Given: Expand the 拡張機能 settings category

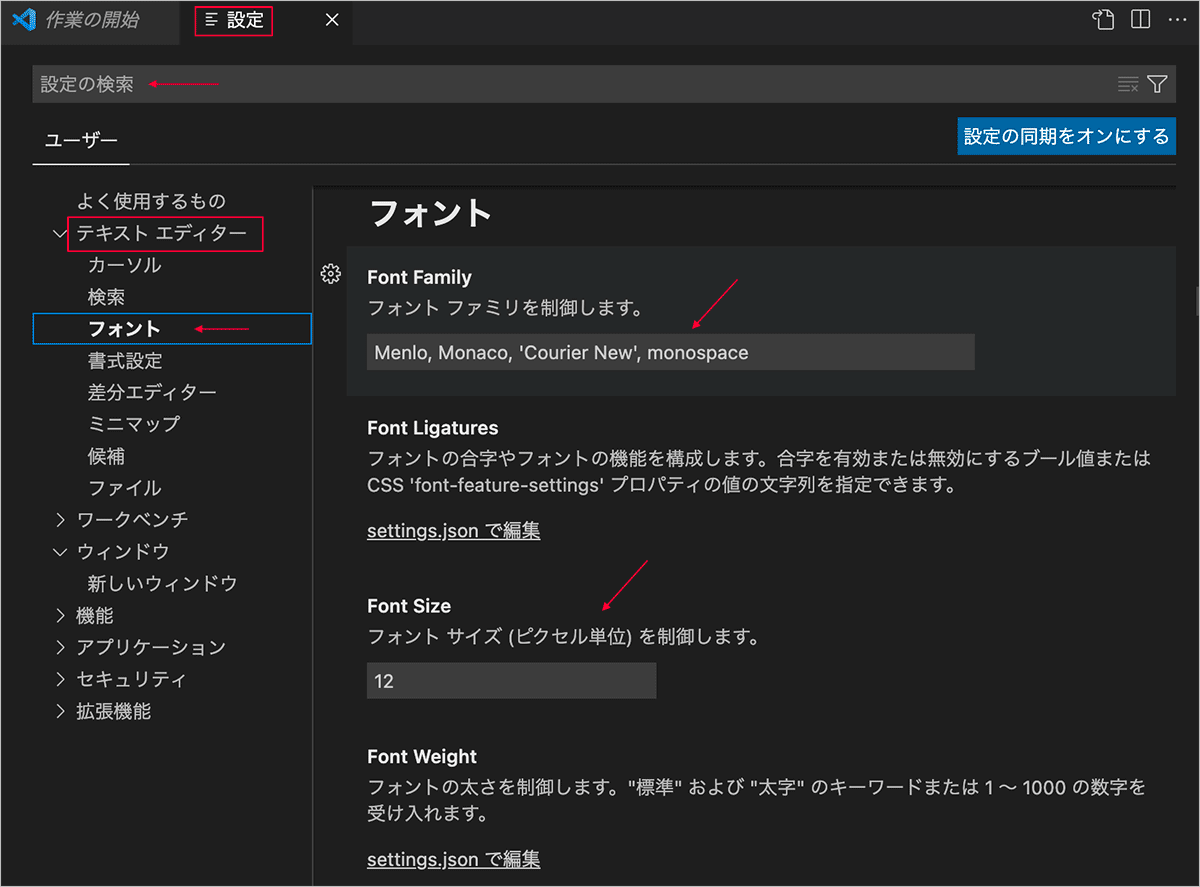Looking at the screenshot, I should point(60,712).
